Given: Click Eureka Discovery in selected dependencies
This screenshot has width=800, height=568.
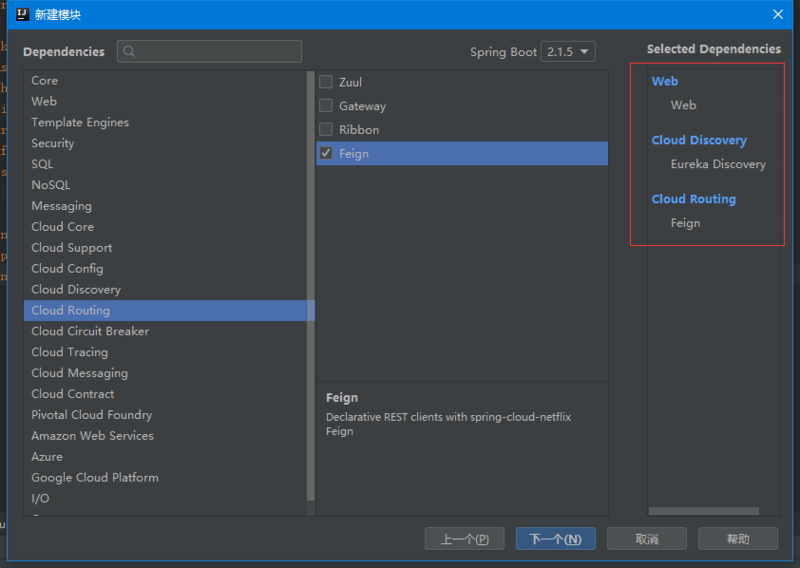Looking at the screenshot, I should coord(718,164).
